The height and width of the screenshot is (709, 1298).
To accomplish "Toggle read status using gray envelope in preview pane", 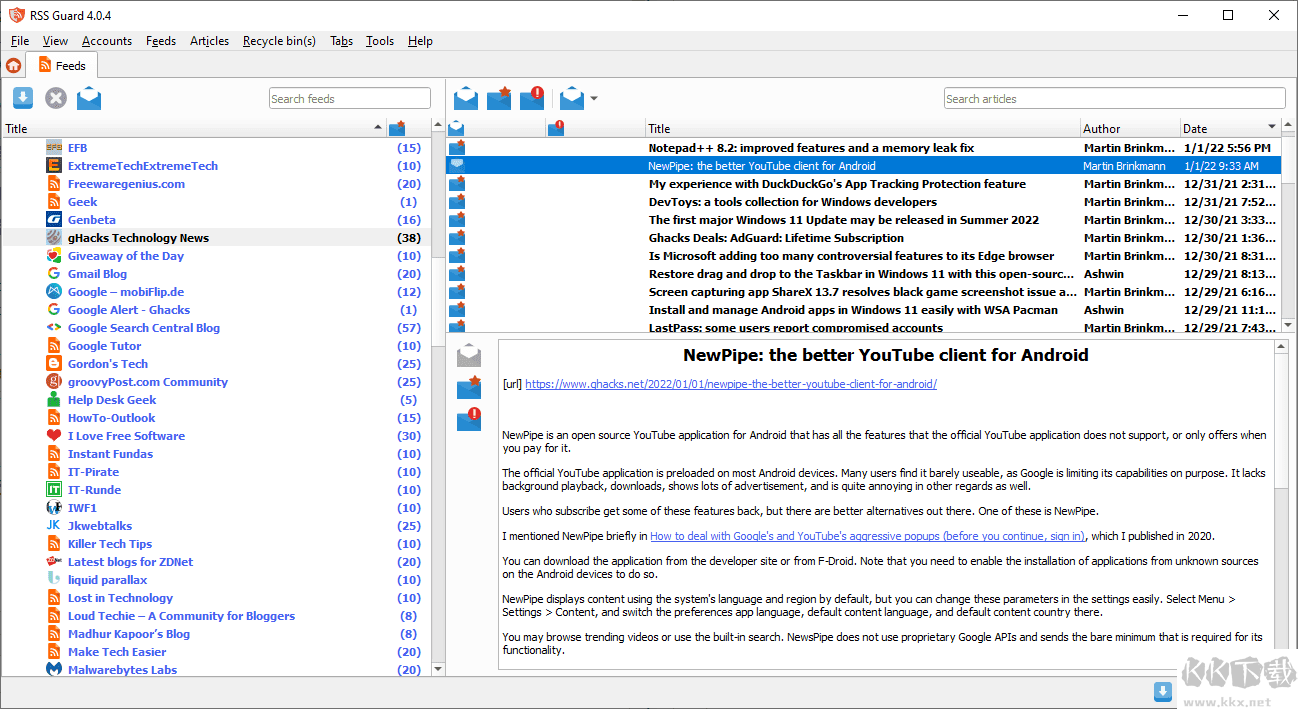I will (468, 355).
